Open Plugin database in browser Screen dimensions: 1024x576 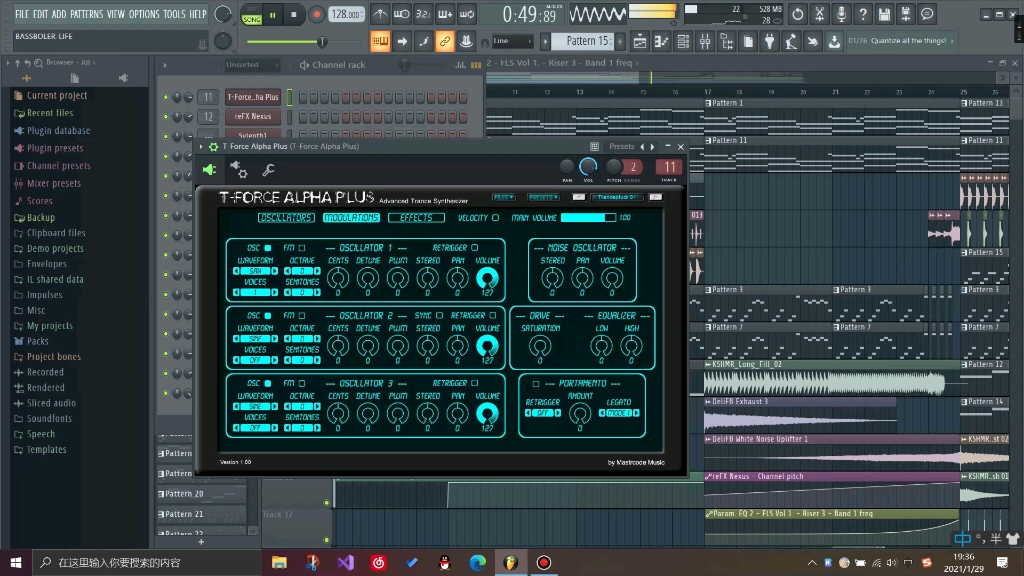pyautogui.click(x=58, y=131)
